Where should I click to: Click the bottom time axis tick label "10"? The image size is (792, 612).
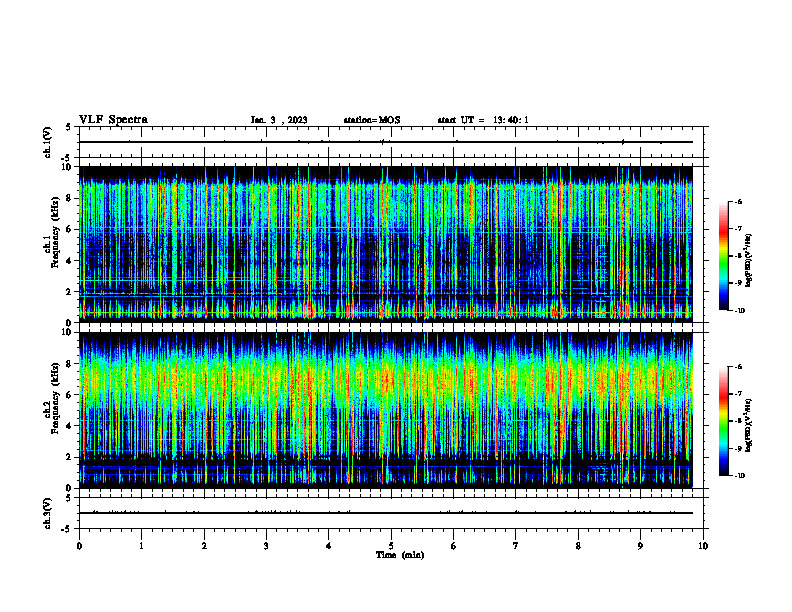coord(703,546)
